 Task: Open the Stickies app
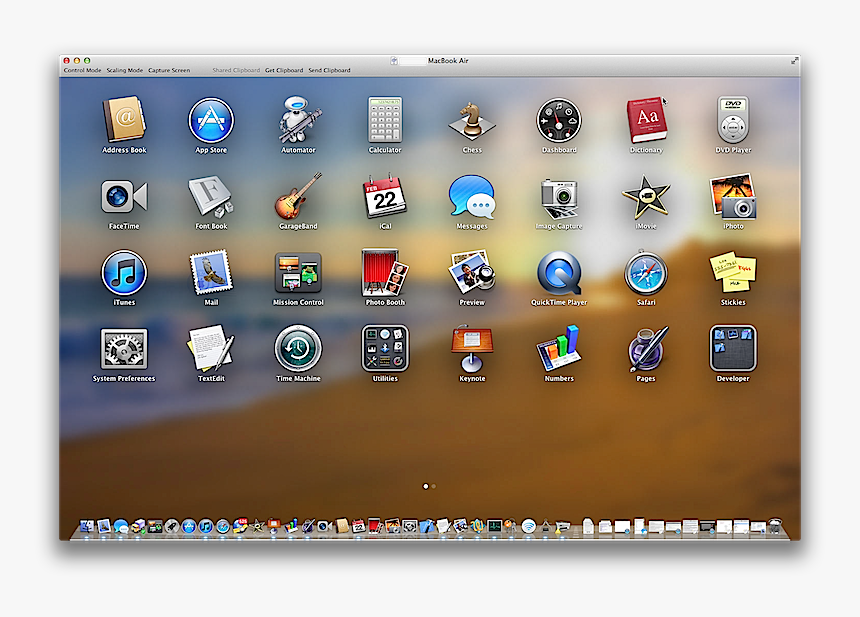pyautogui.click(x=733, y=273)
